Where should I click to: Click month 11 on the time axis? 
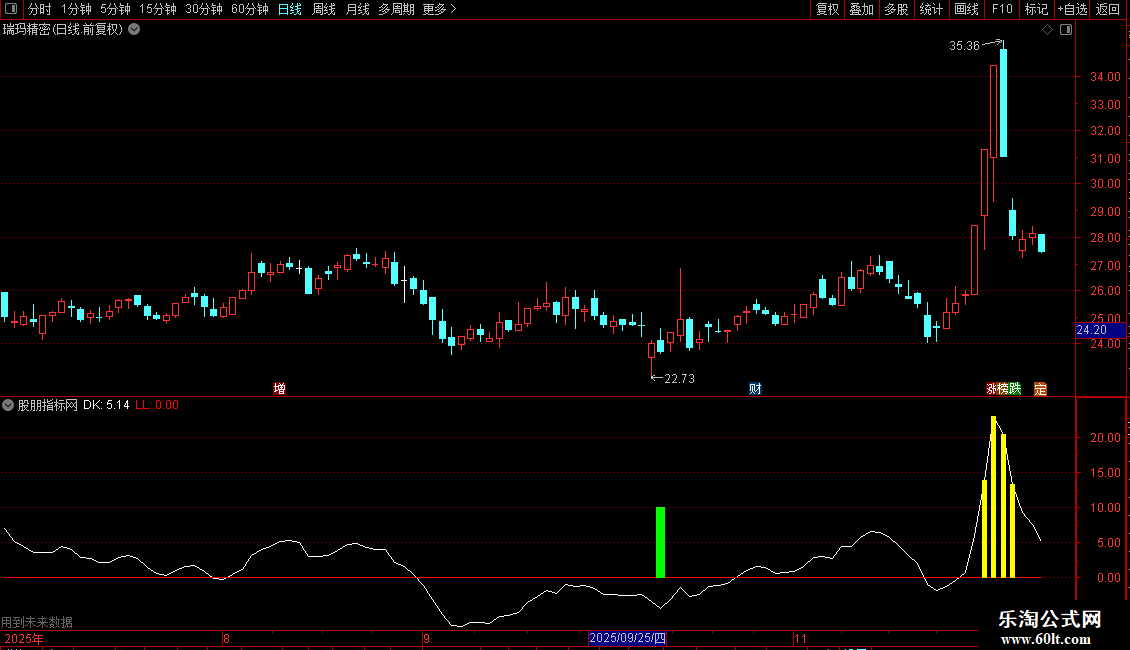(x=800, y=638)
